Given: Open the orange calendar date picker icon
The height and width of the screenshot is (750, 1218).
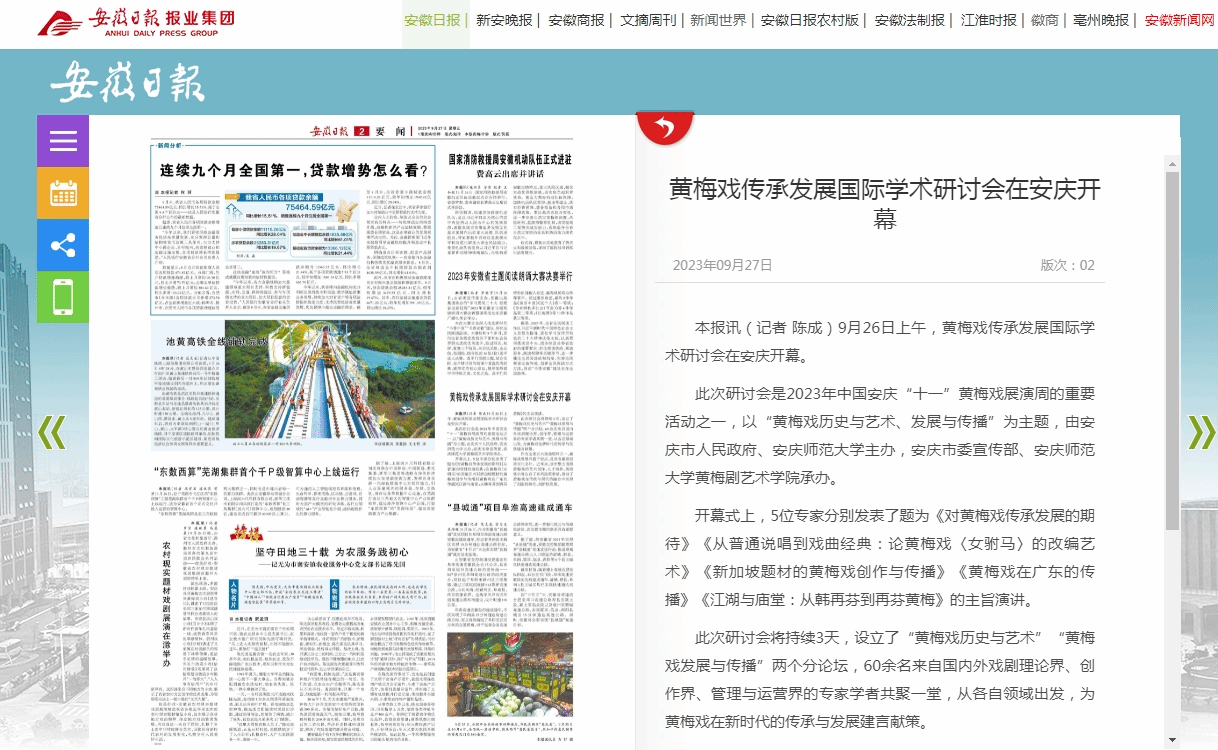Looking at the screenshot, I should coord(63,193).
